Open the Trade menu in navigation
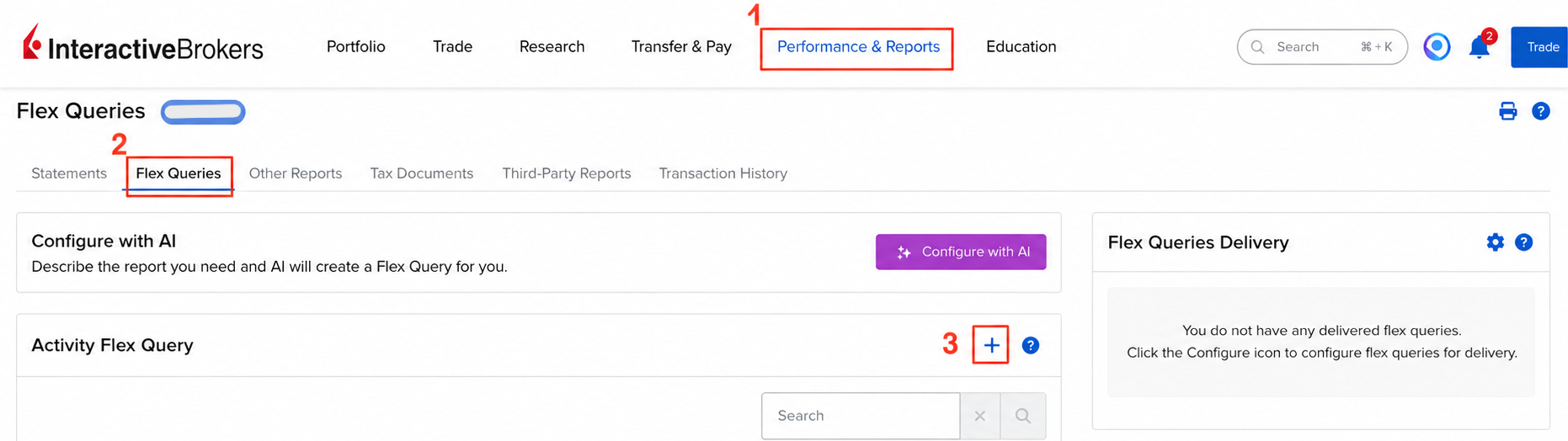This screenshot has height=441, width=1568. coord(452,46)
